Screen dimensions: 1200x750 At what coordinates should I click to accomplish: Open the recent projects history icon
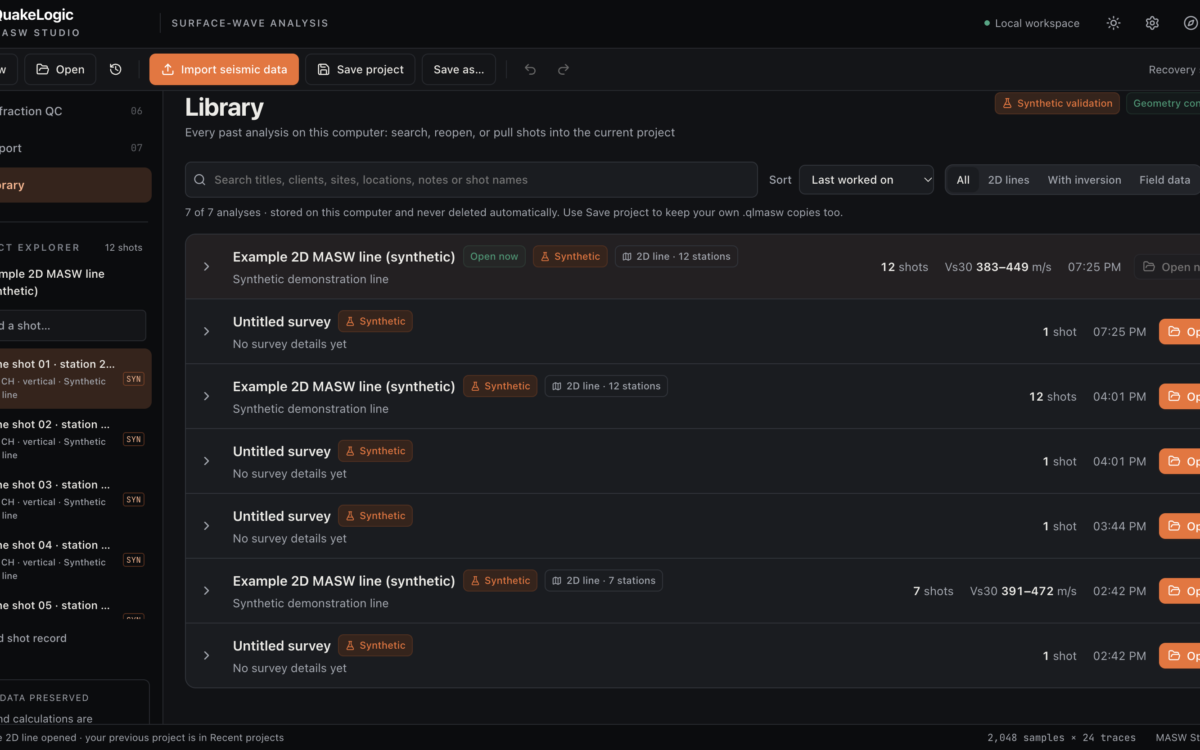(x=116, y=70)
